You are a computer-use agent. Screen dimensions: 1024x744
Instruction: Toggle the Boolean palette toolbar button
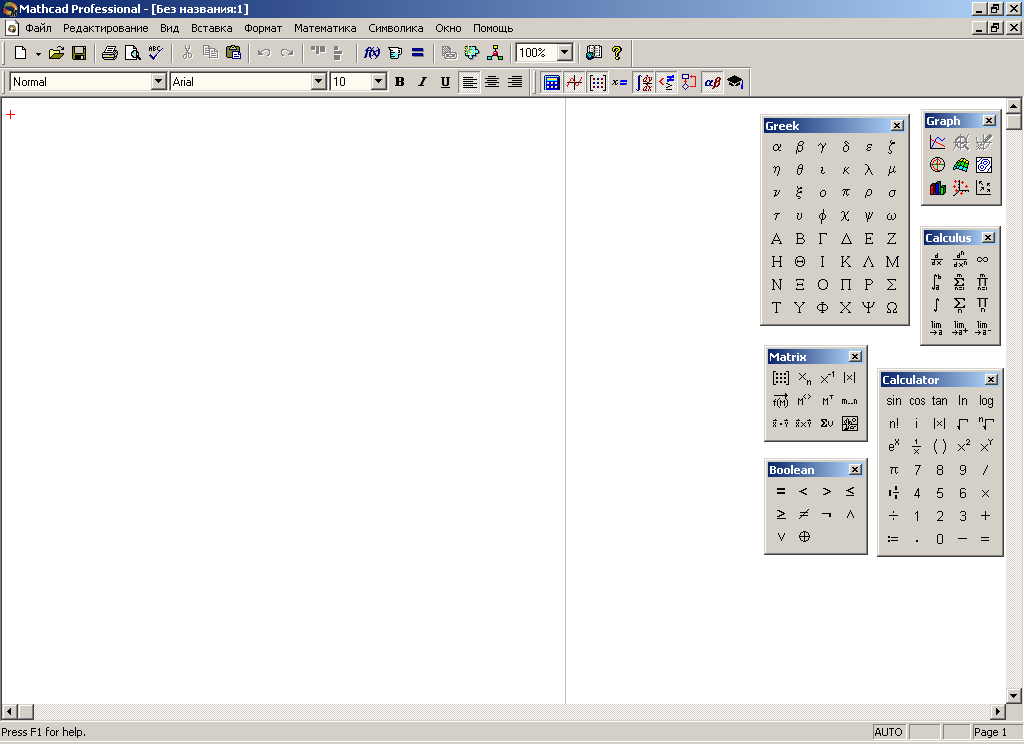pos(667,82)
